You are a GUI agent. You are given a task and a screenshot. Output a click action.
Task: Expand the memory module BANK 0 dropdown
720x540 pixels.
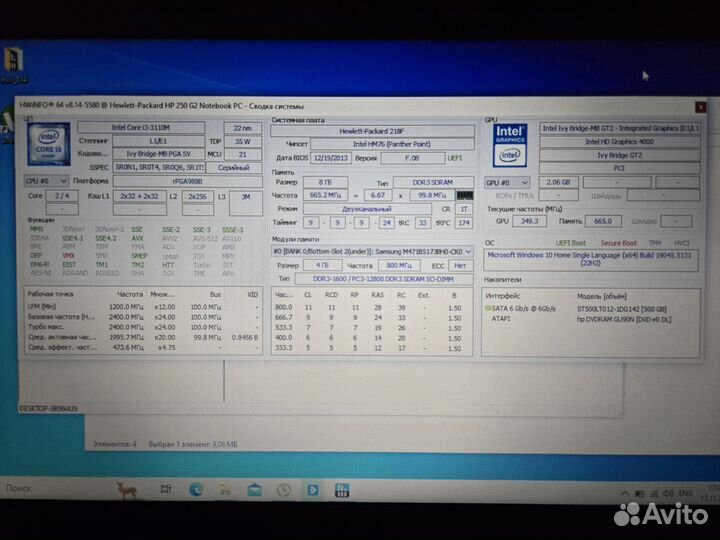tap(372, 252)
